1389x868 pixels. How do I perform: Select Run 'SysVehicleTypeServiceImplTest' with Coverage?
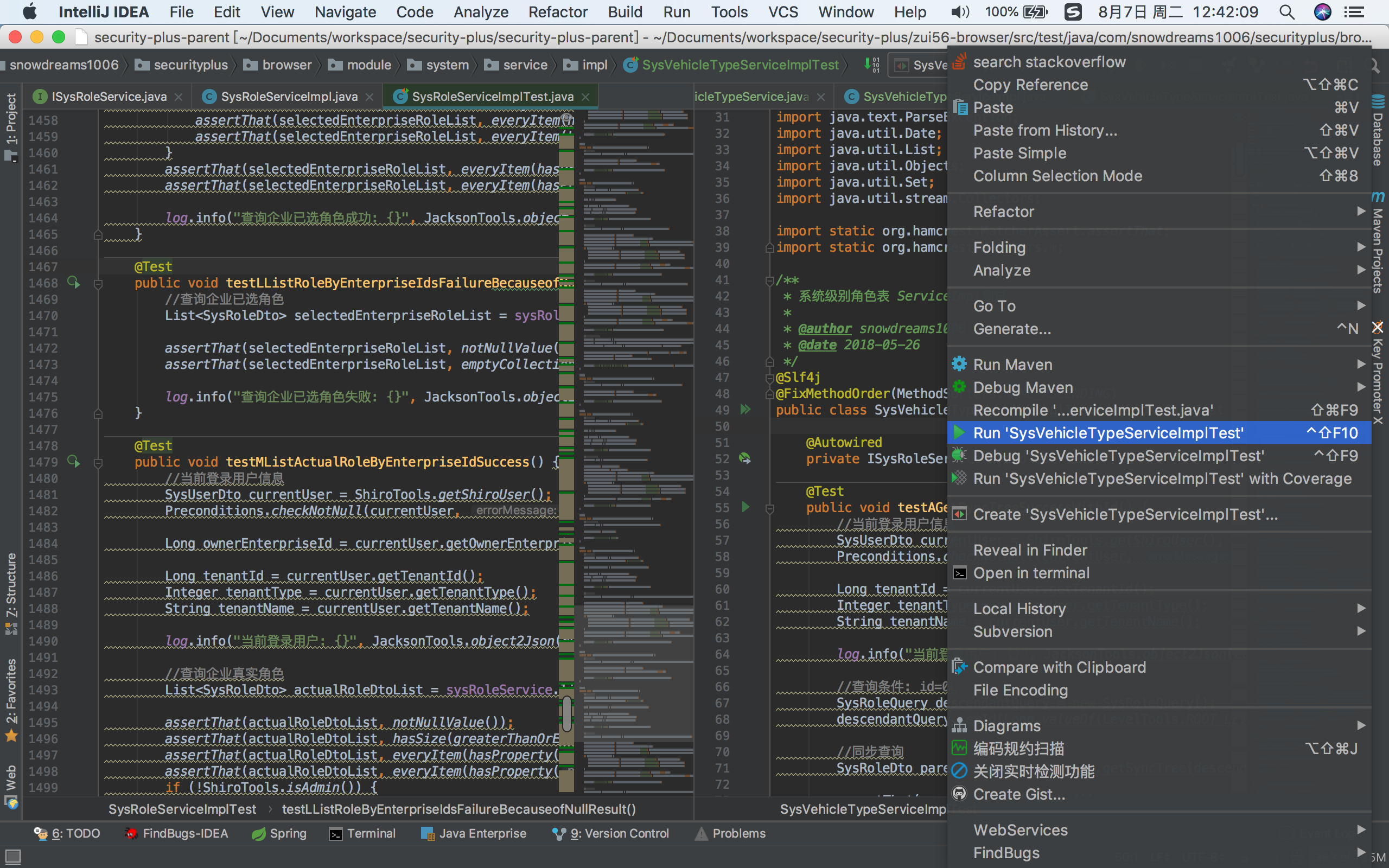(x=1159, y=478)
